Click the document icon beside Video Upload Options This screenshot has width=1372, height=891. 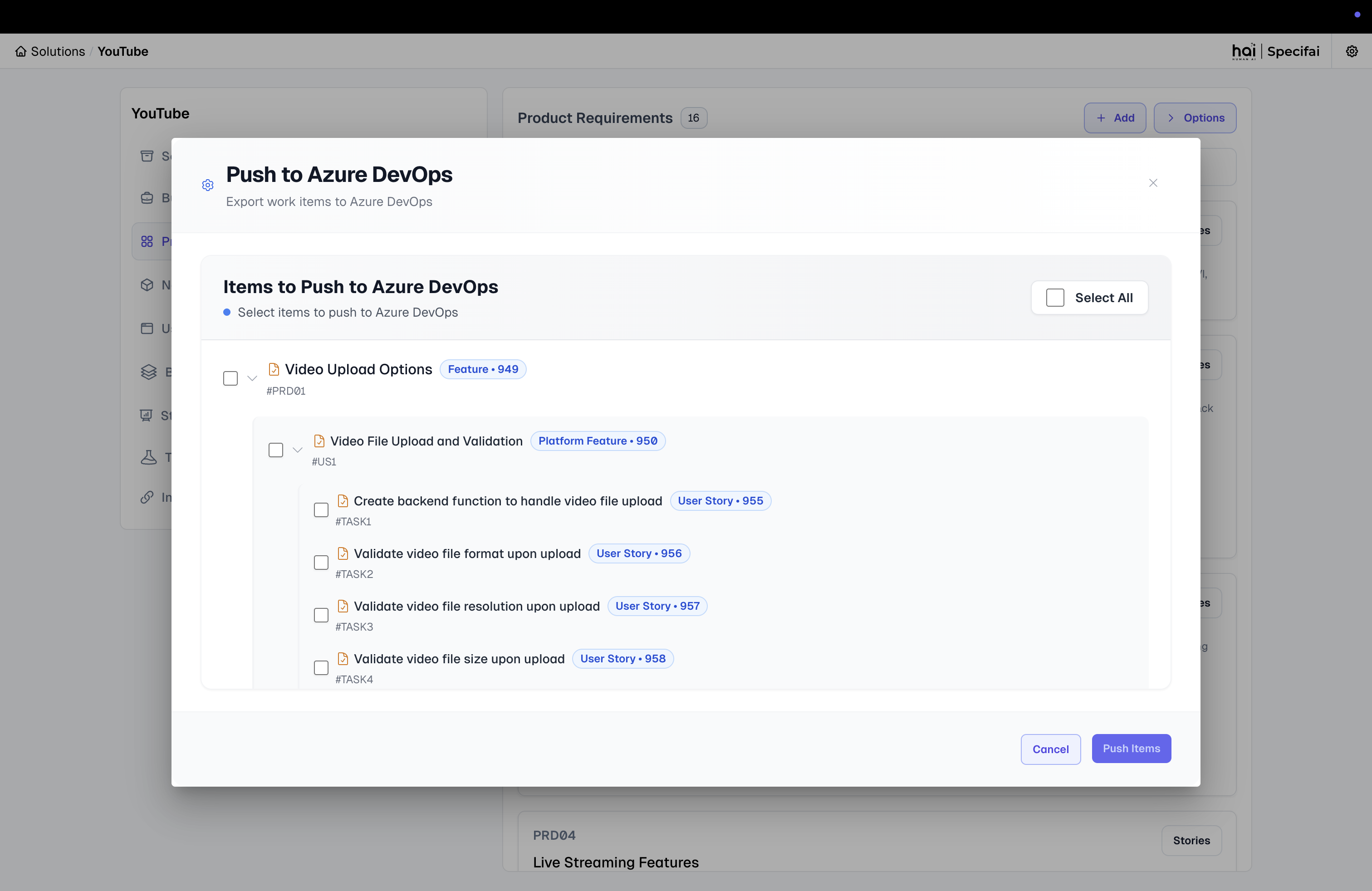[274, 369]
